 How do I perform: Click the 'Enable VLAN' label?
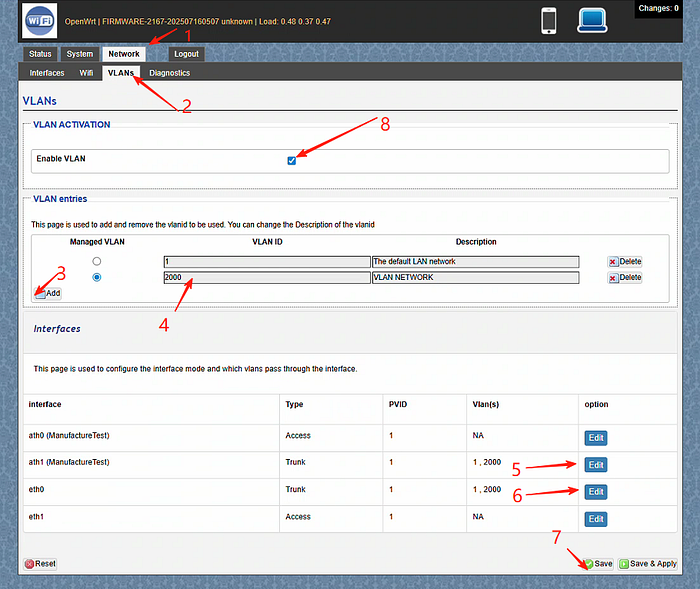[x=61, y=159]
